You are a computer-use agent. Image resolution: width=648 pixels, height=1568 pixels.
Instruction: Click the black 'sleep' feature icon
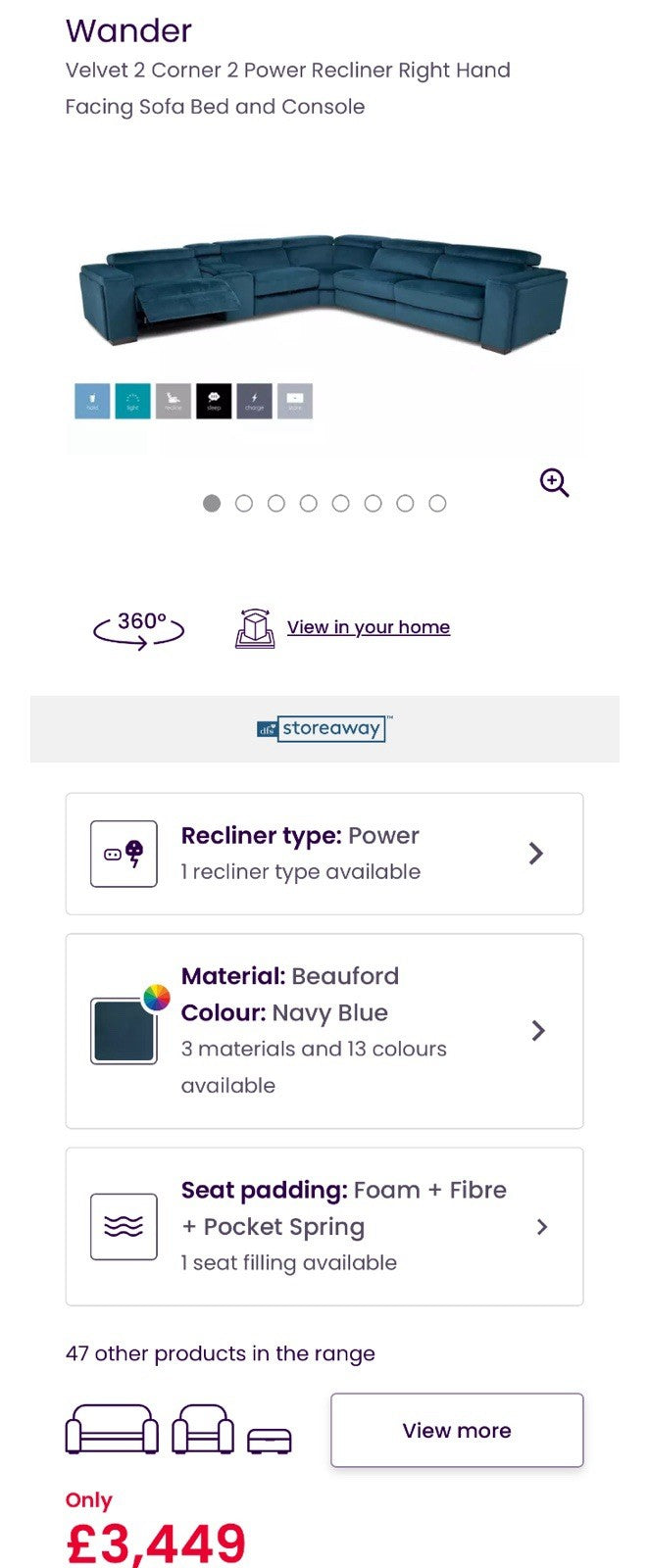pyautogui.click(x=214, y=401)
